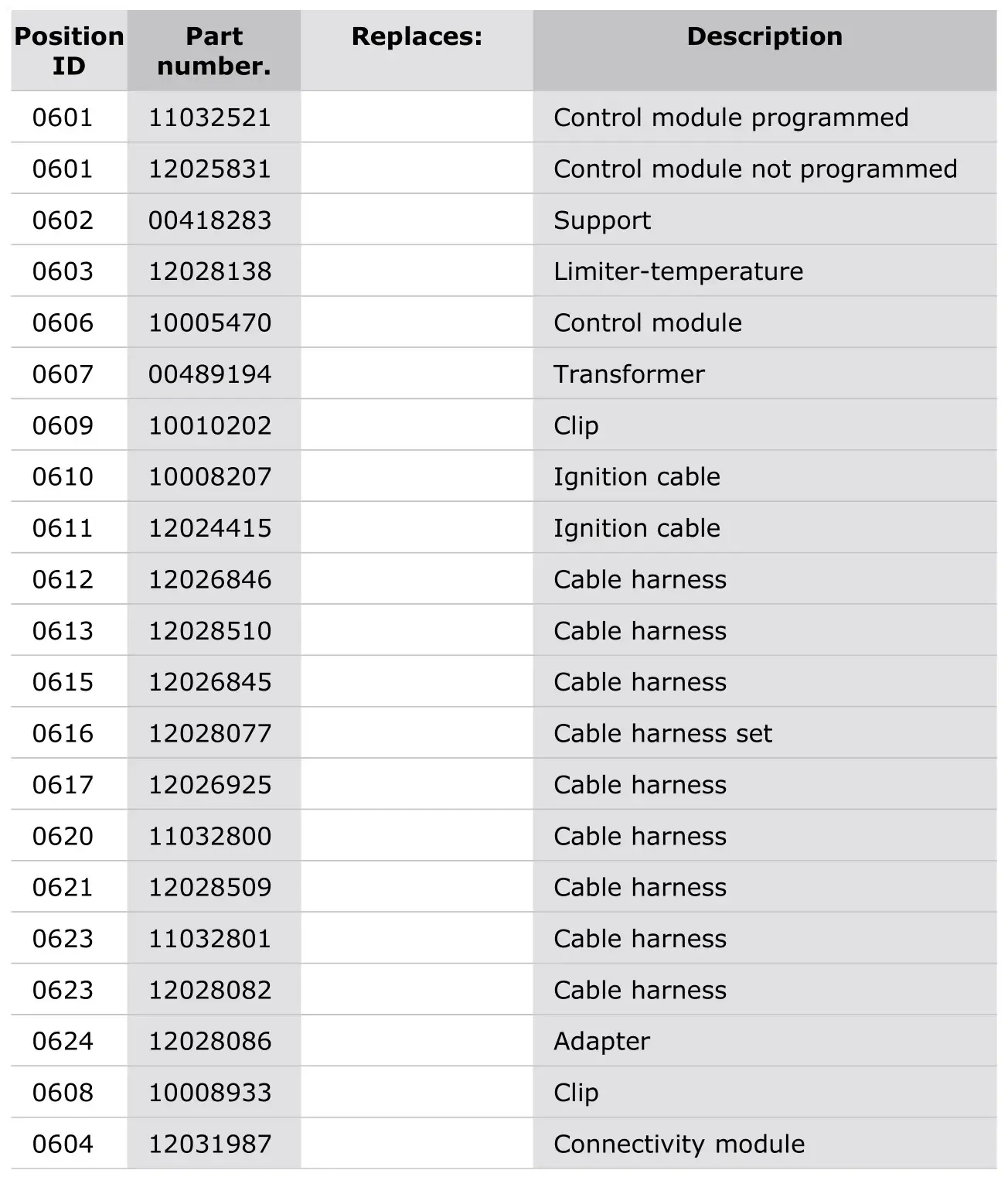Click part number 12026925

[x=209, y=785]
